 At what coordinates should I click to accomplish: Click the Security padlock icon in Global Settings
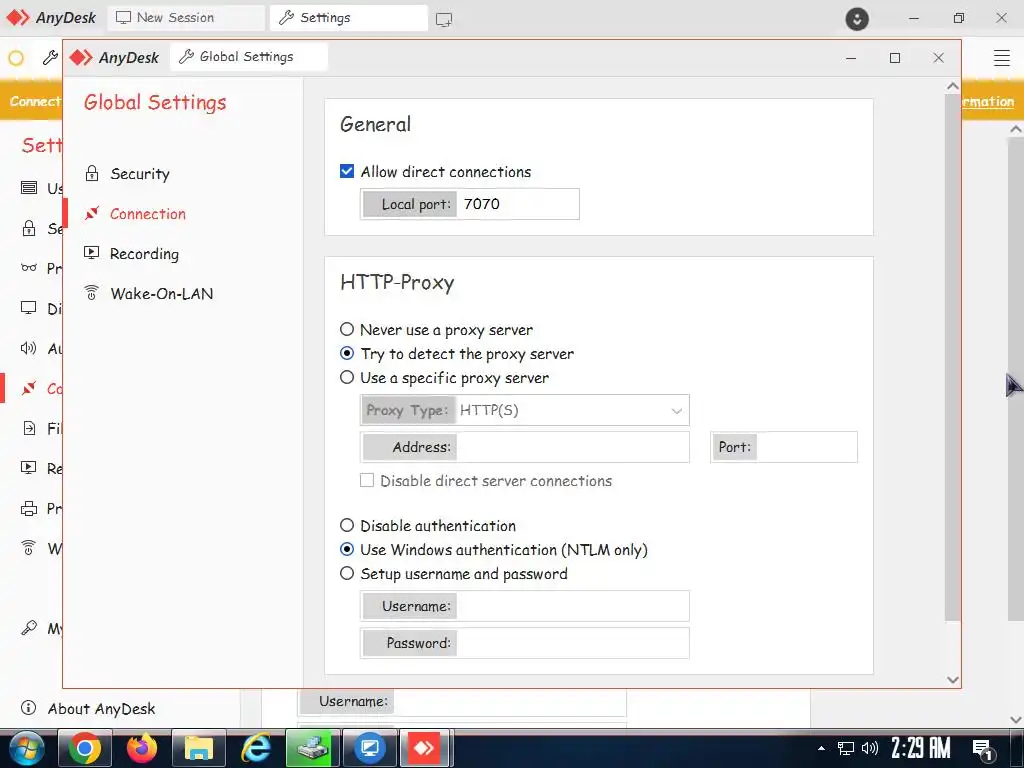[92, 174]
